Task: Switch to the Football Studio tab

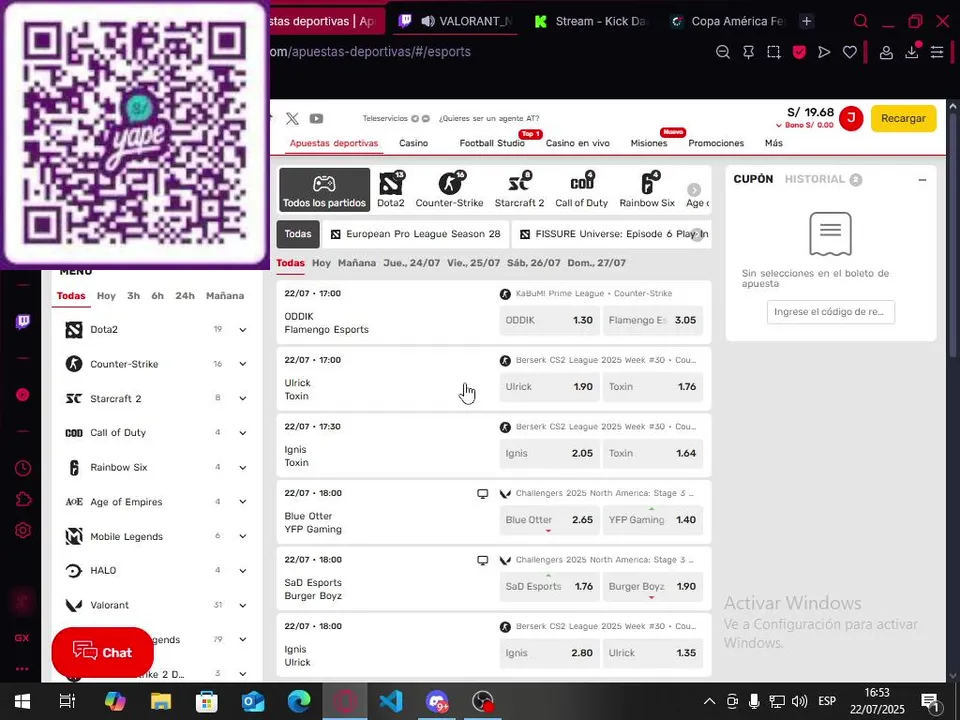Action: pyautogui.click(x=492, y=143)
